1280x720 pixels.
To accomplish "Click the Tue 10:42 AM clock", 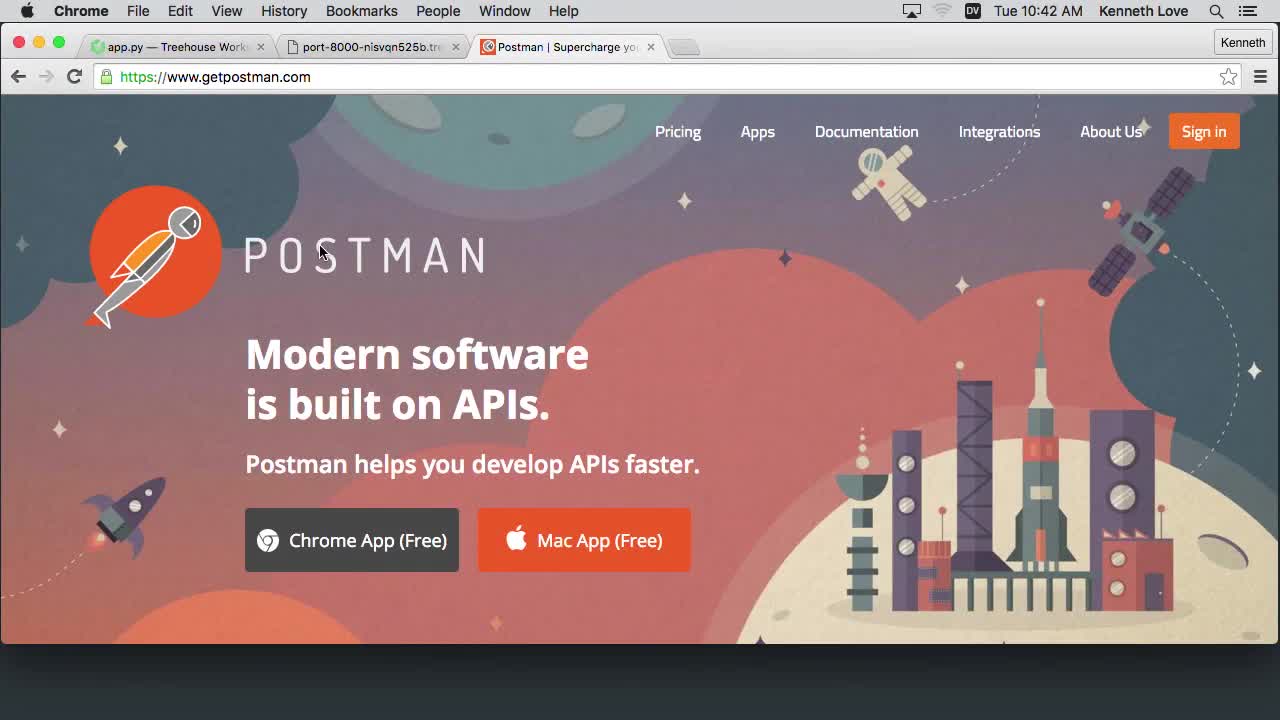I will 1038,11.
